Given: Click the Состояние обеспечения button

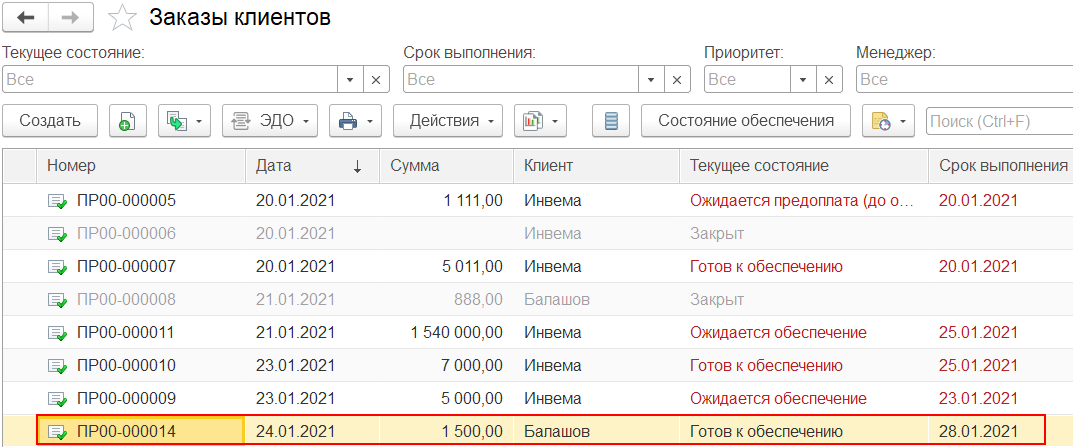Looking at the screenshot, I should pos(745,121).
